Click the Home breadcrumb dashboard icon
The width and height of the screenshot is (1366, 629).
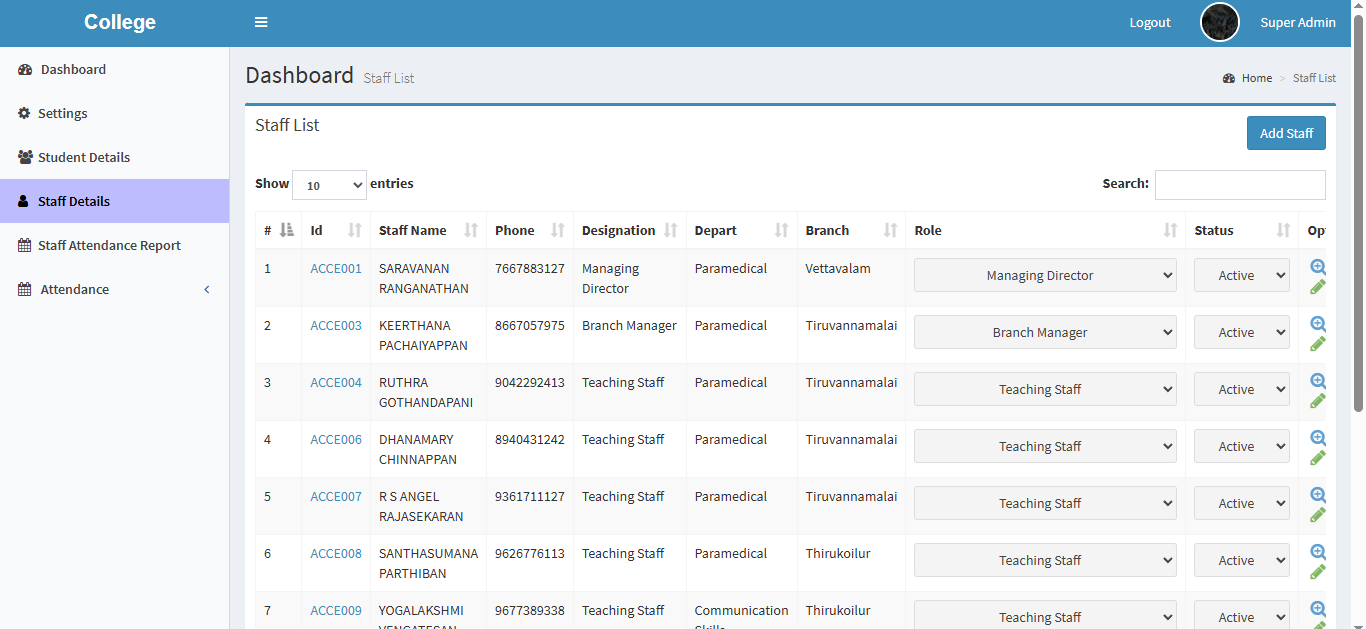[1229, 78]
